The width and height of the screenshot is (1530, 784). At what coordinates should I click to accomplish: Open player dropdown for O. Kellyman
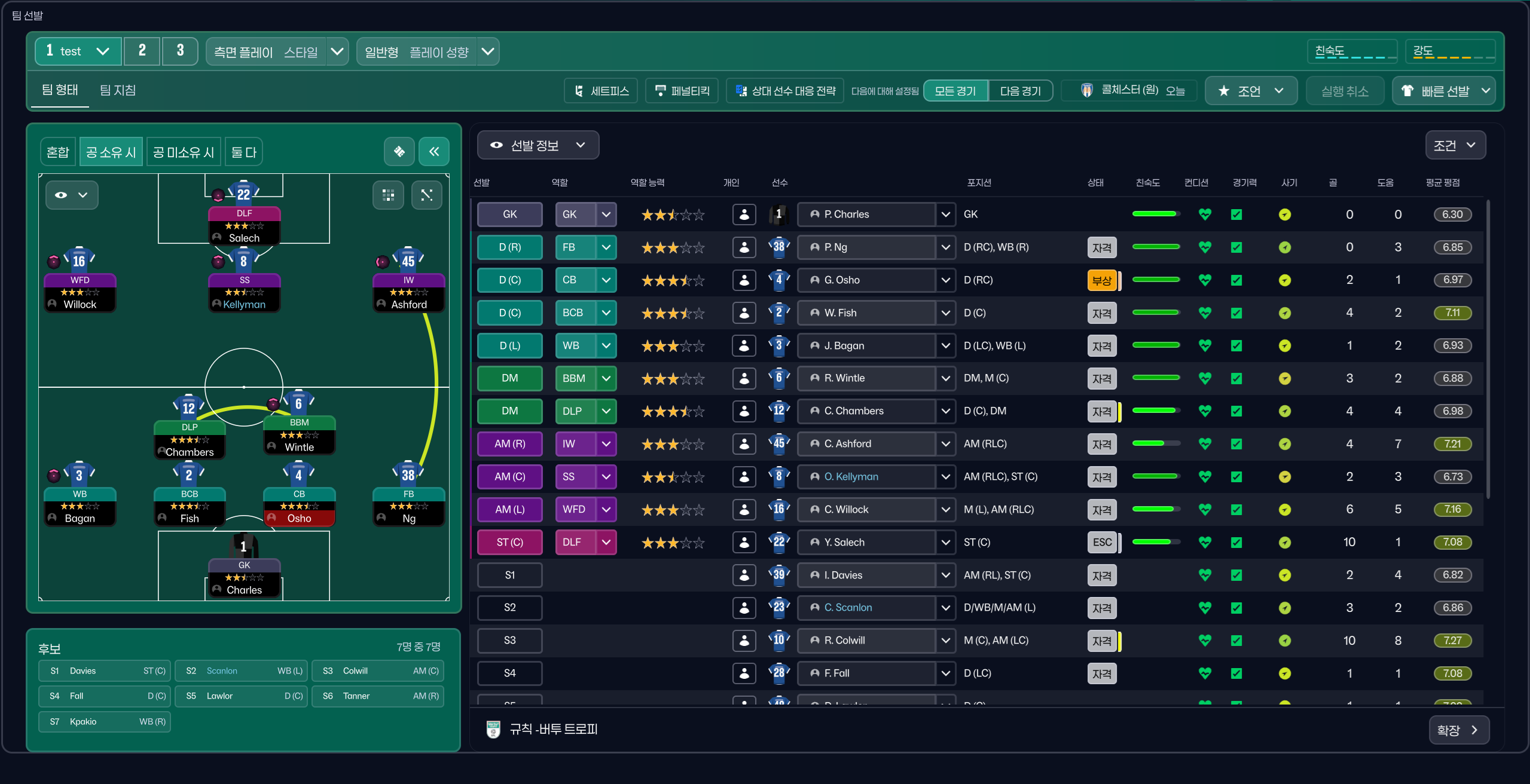point(946,477)
